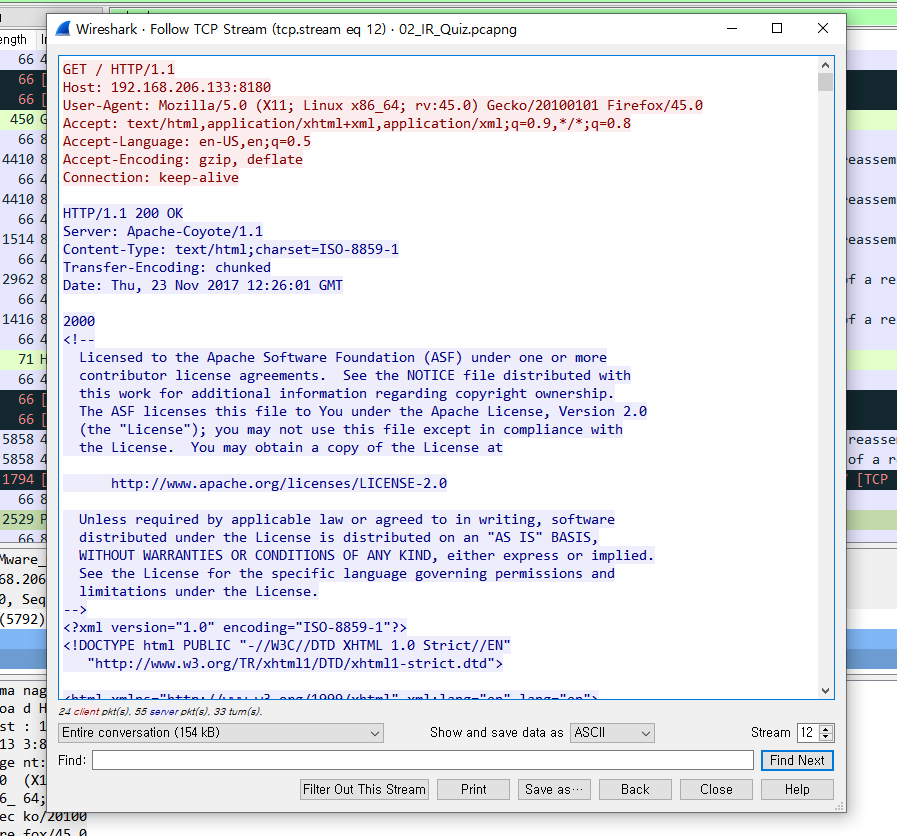Click the stream text scrollbar down arrow
The image size is (897, 836).
(x=825, y=691)
